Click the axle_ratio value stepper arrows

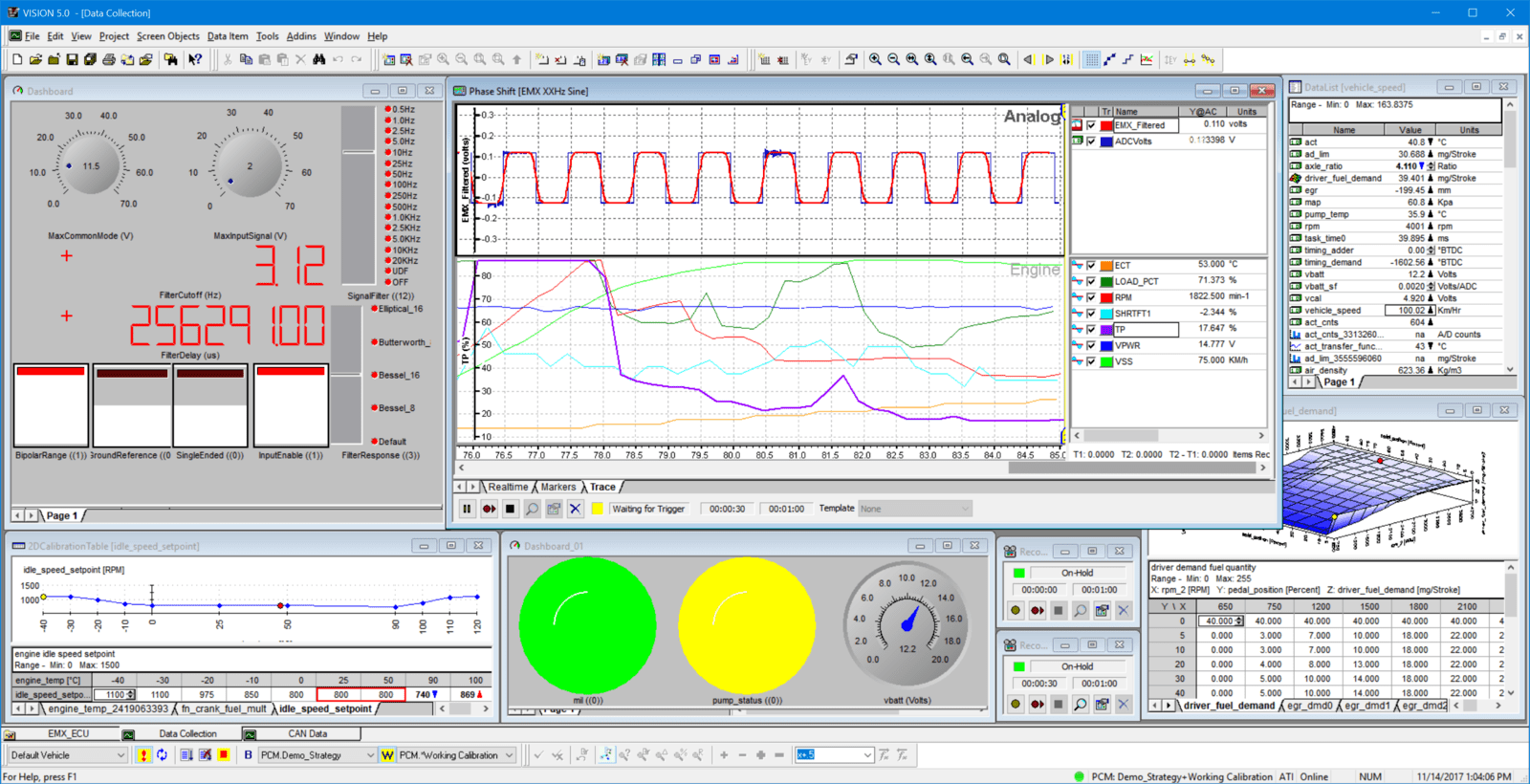coord(1431,166)
